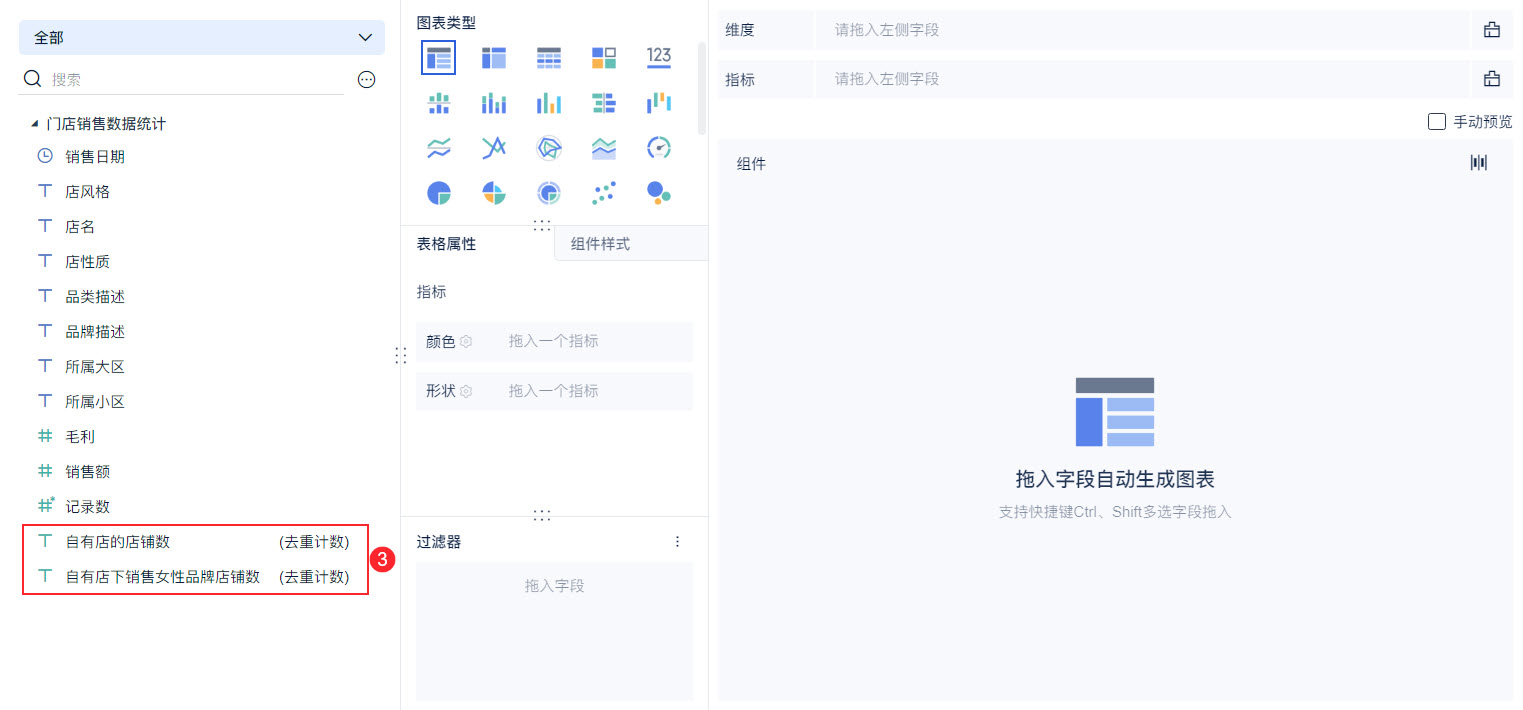The image size is (1523, 710).
Task: Select the partitioned line chart icon
Action: click(439, 148)
